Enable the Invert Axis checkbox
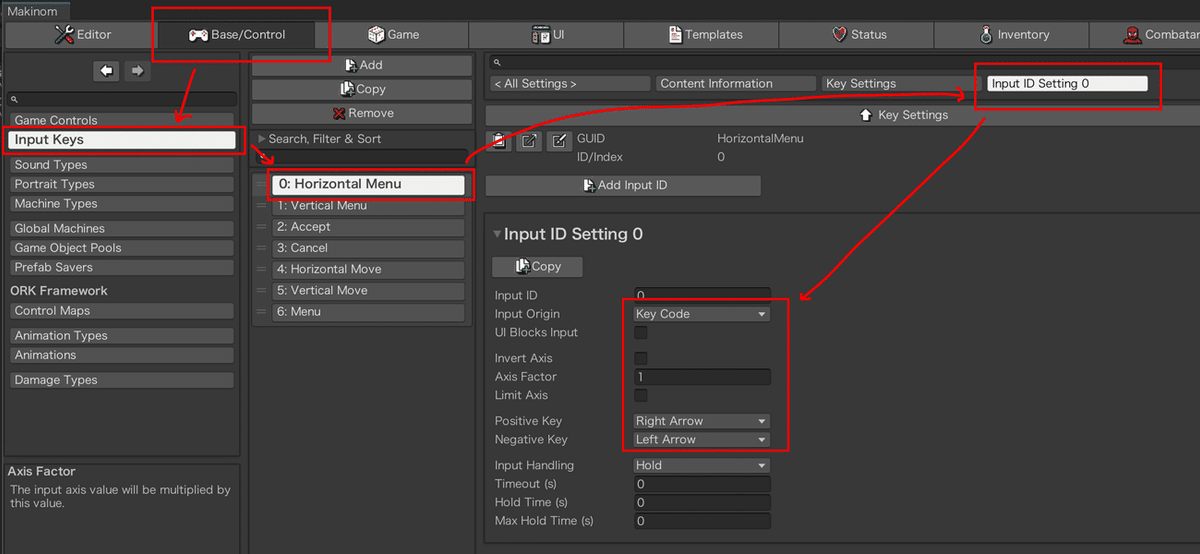This screenshot has height=554, width=1200. coord(641,358)
